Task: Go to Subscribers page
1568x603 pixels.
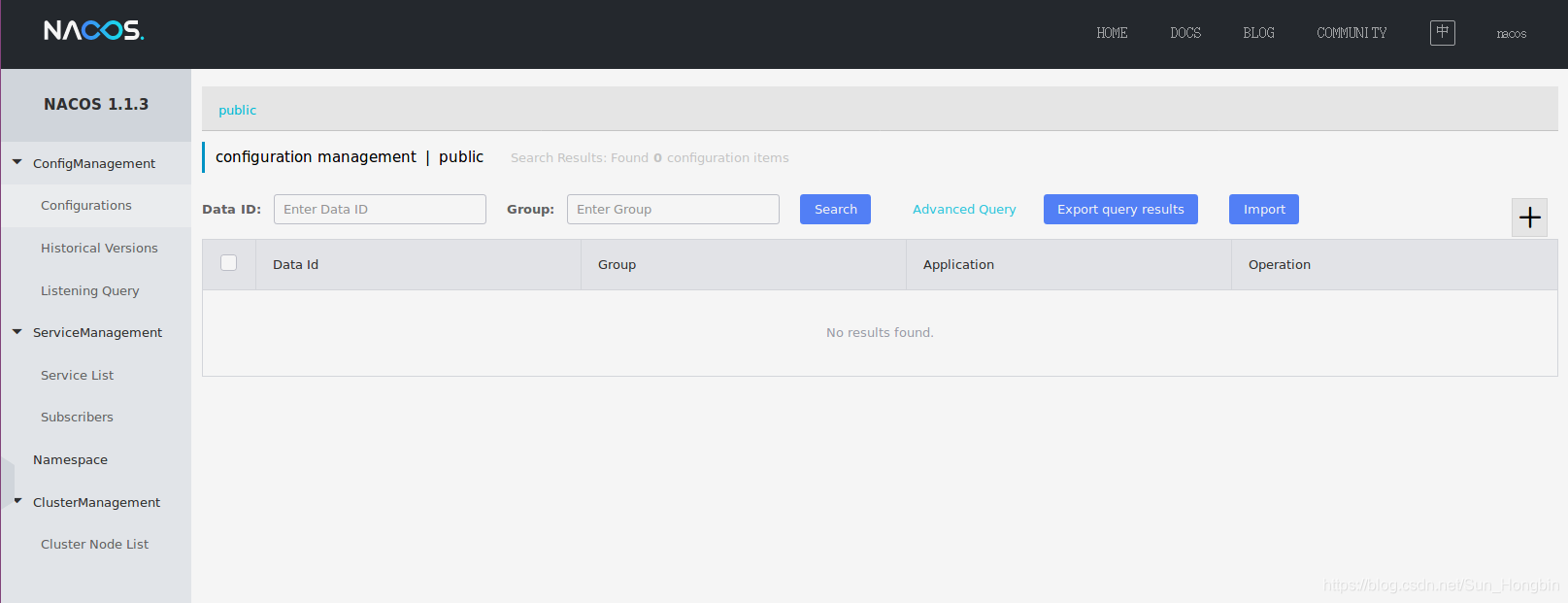Action: pos(78,418)
